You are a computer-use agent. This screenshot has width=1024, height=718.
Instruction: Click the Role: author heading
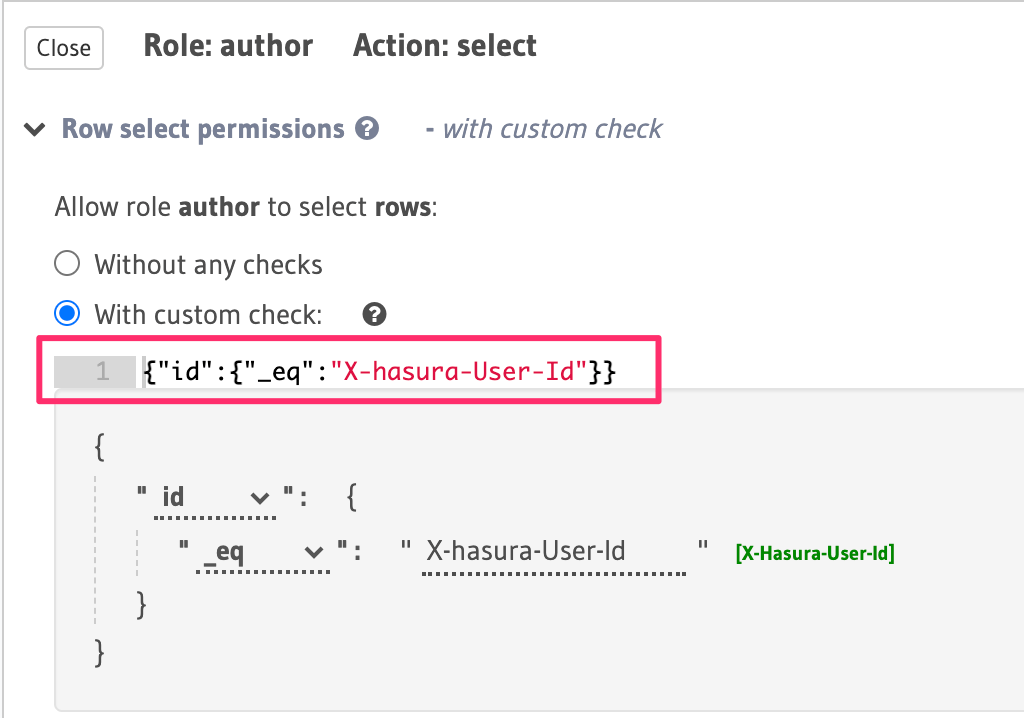(228, 46)
